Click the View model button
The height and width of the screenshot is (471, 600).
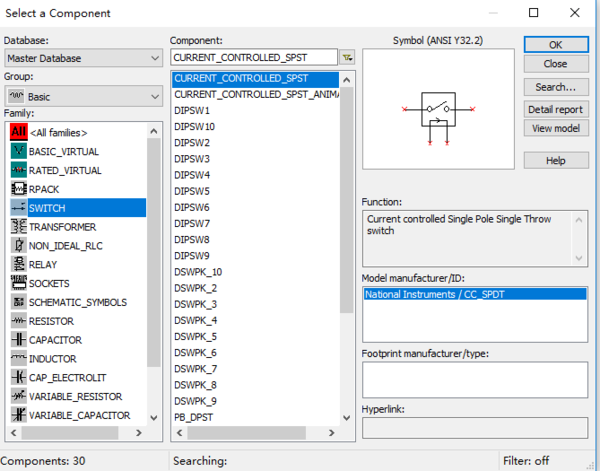pos(556,128)
